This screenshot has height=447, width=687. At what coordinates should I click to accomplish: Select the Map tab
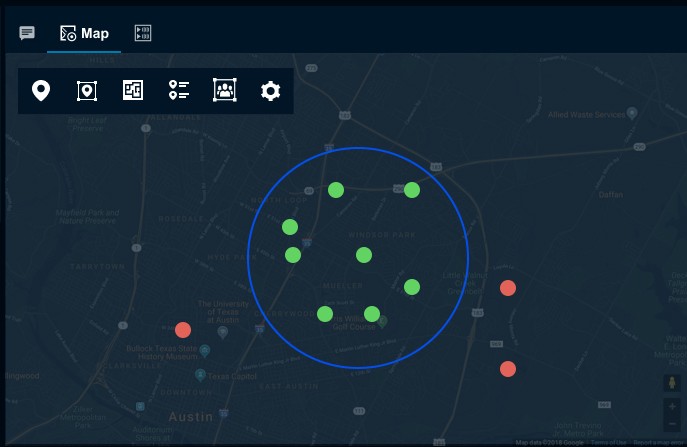pyautogui.click(x=84, y=33)
